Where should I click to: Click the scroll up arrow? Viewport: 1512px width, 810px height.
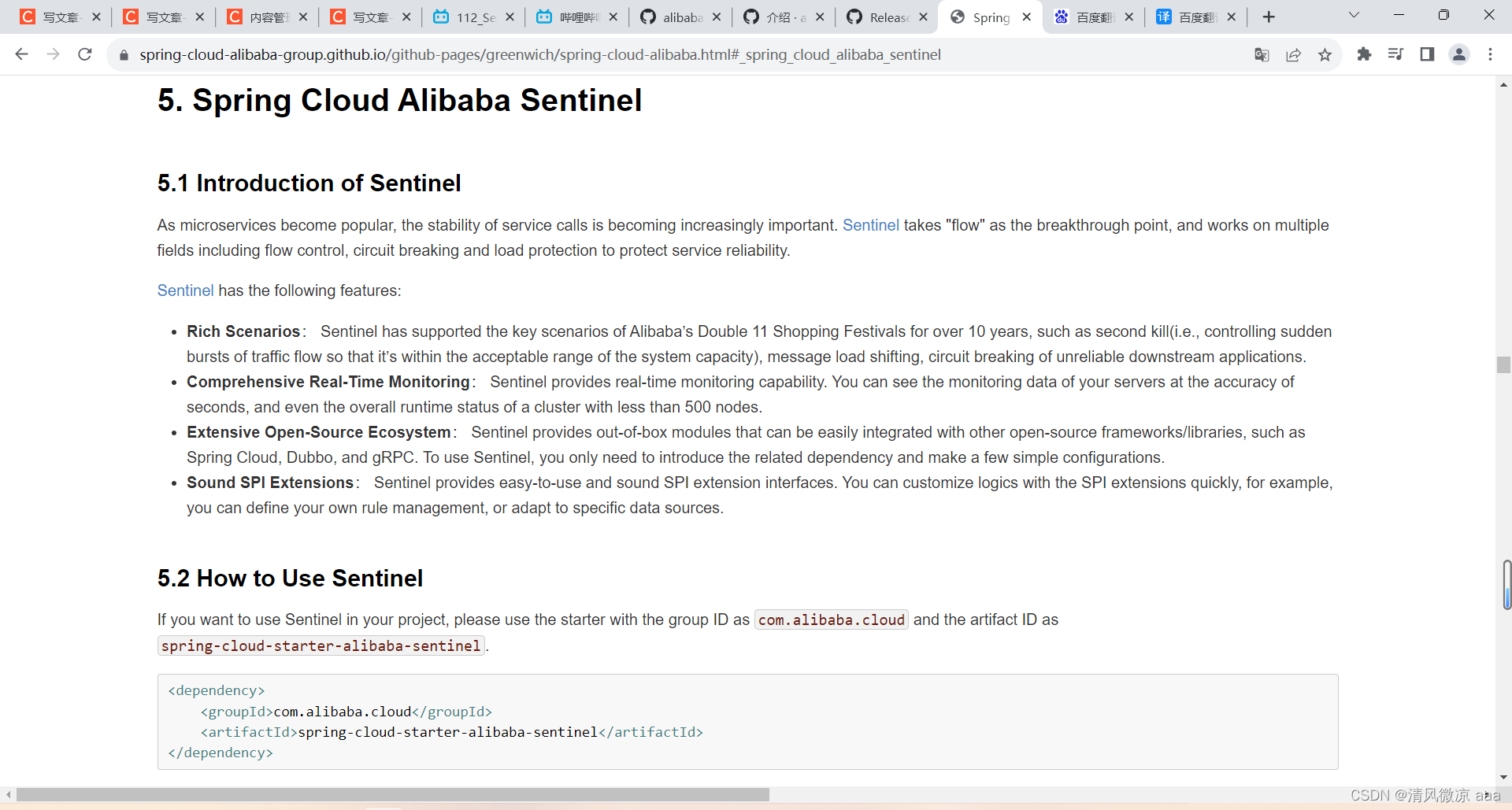tap(1504, 83)
